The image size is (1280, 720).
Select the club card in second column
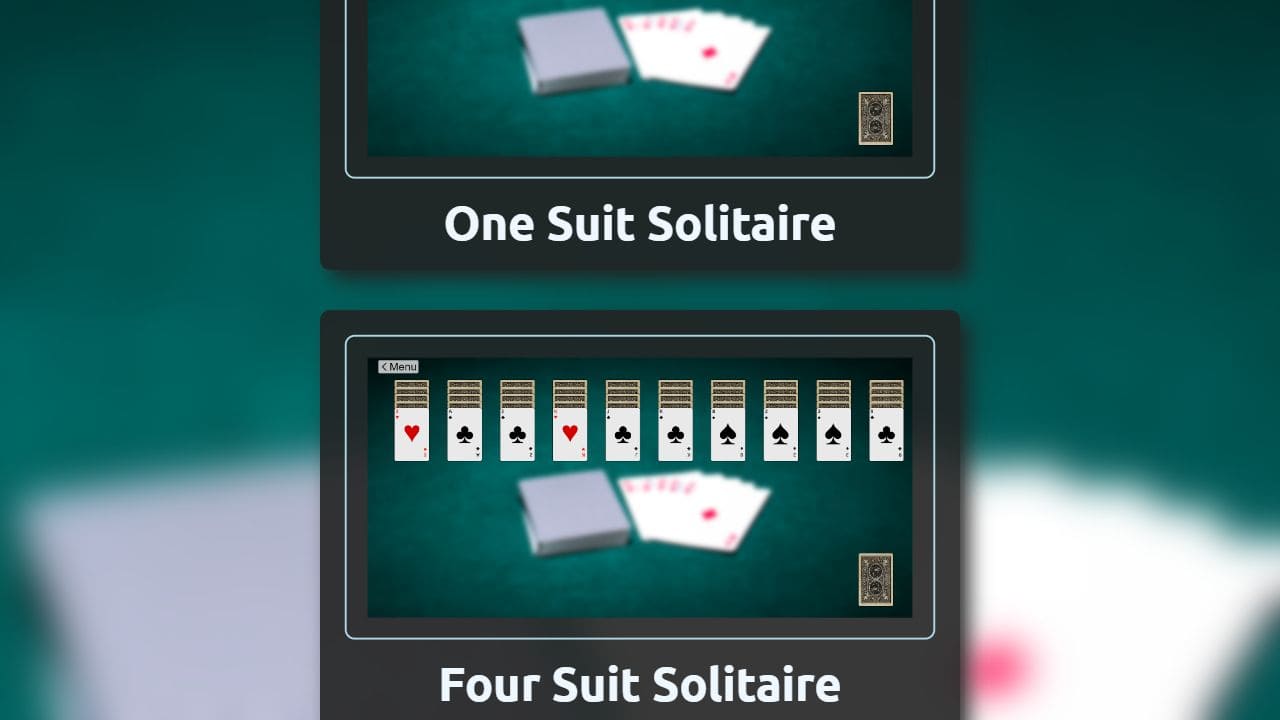(464, 434)
